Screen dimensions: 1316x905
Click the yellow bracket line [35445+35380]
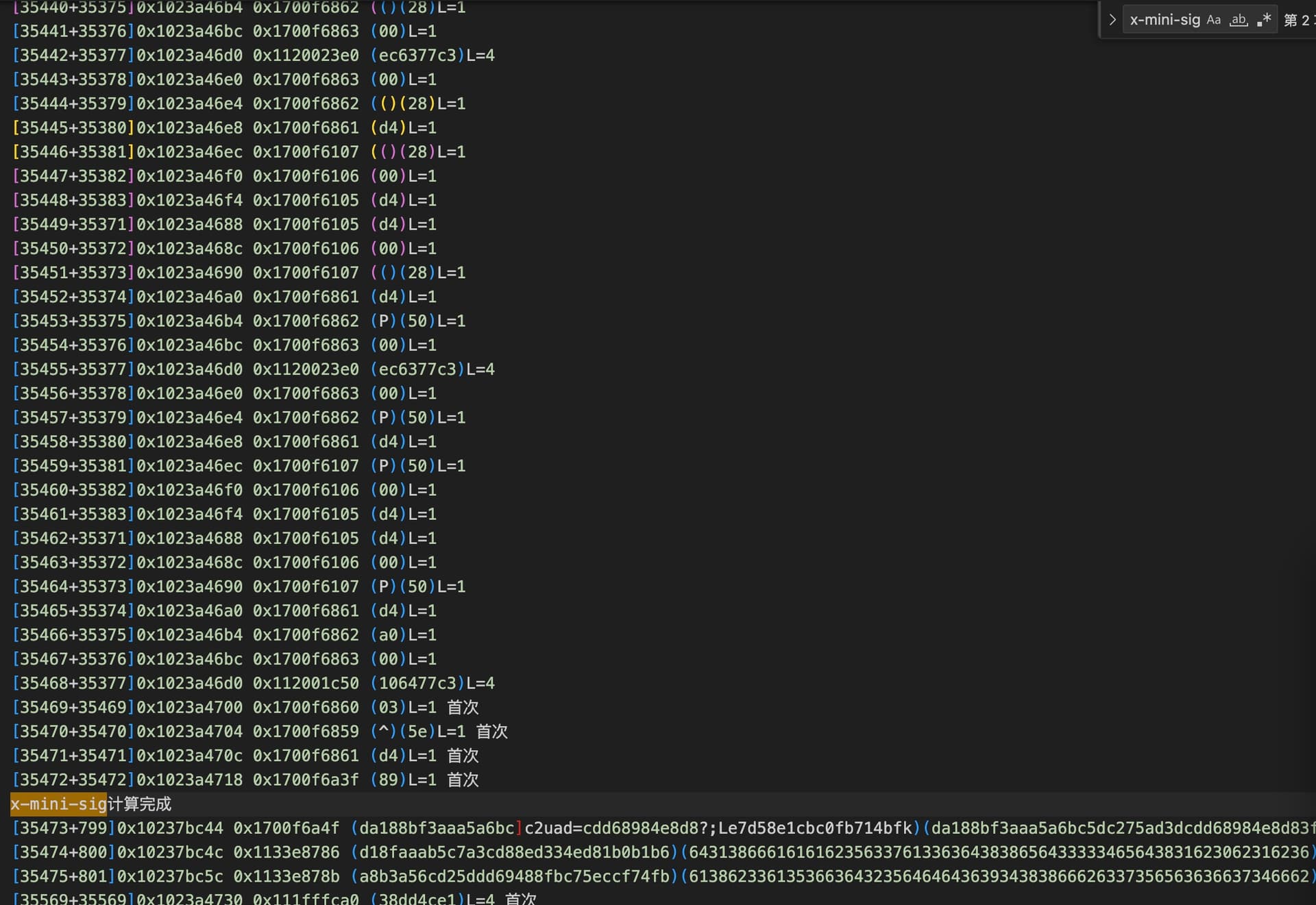[x=73, y=127]
